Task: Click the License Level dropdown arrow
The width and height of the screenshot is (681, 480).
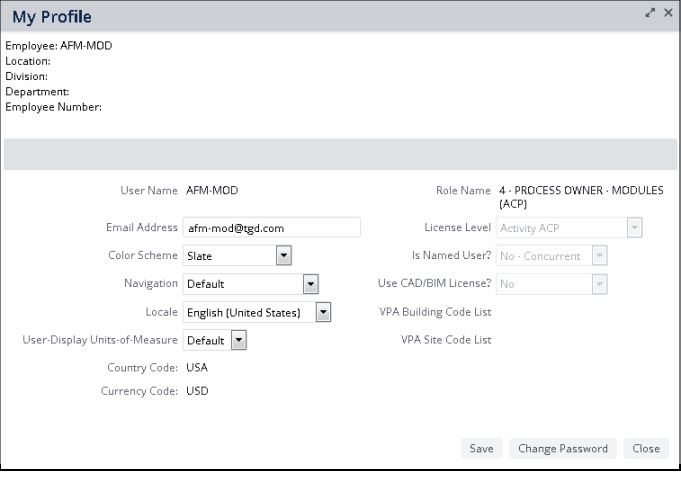Action: [635, 228]
